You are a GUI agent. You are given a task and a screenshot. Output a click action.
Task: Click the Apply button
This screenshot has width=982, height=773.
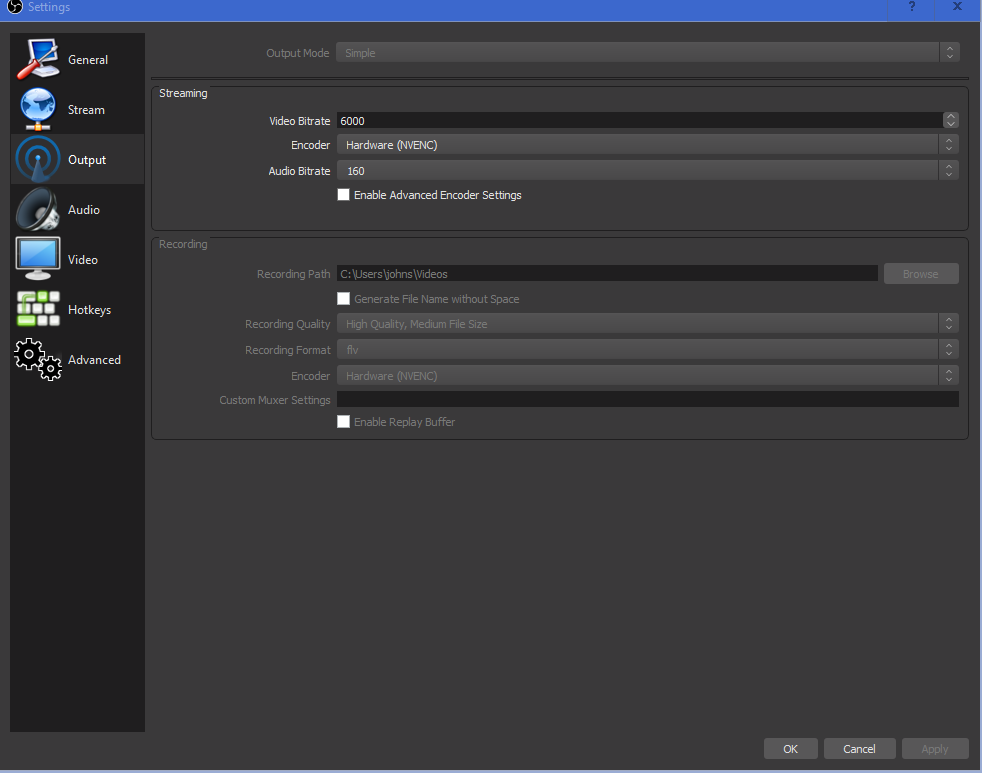[x=935, y=749]
